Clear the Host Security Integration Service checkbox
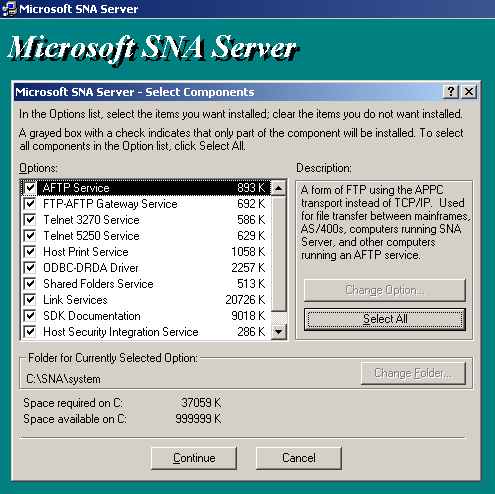 [30, 332]
